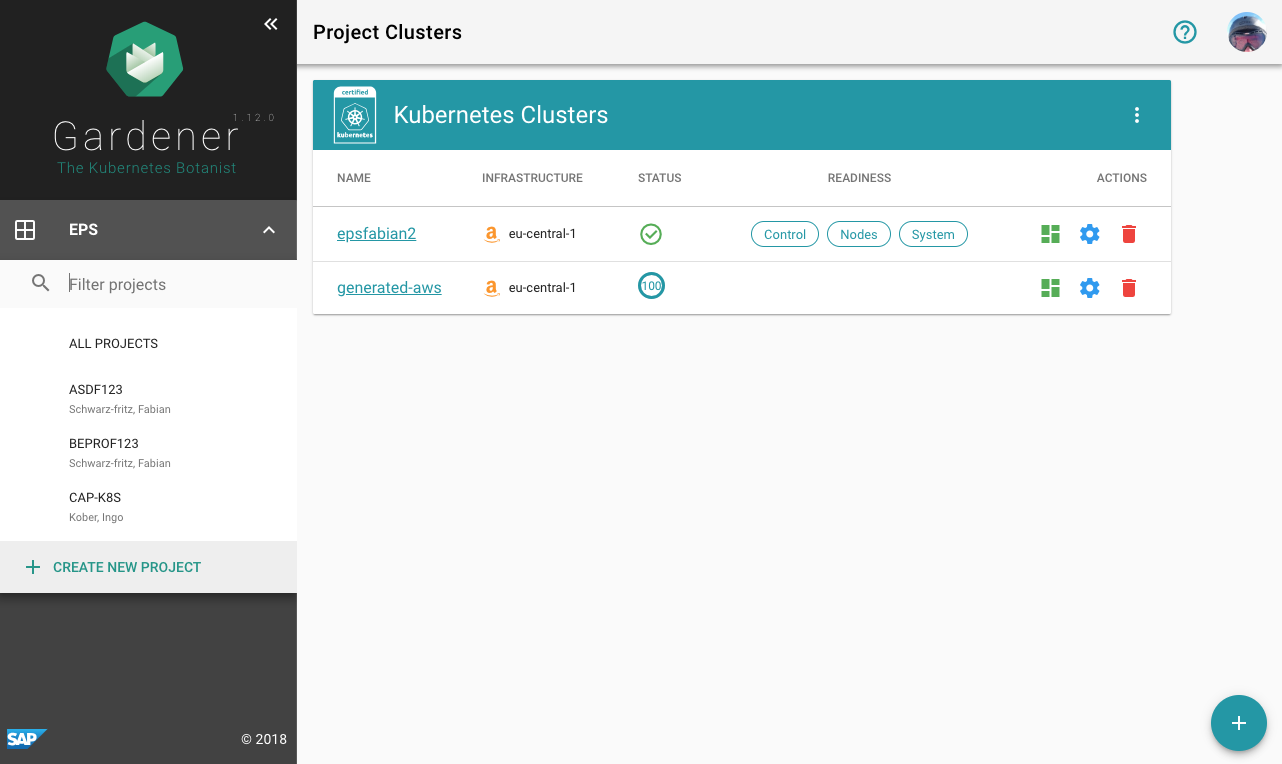
Task: Delete the epsfabian2 cluster
Action: [1129, 234]
